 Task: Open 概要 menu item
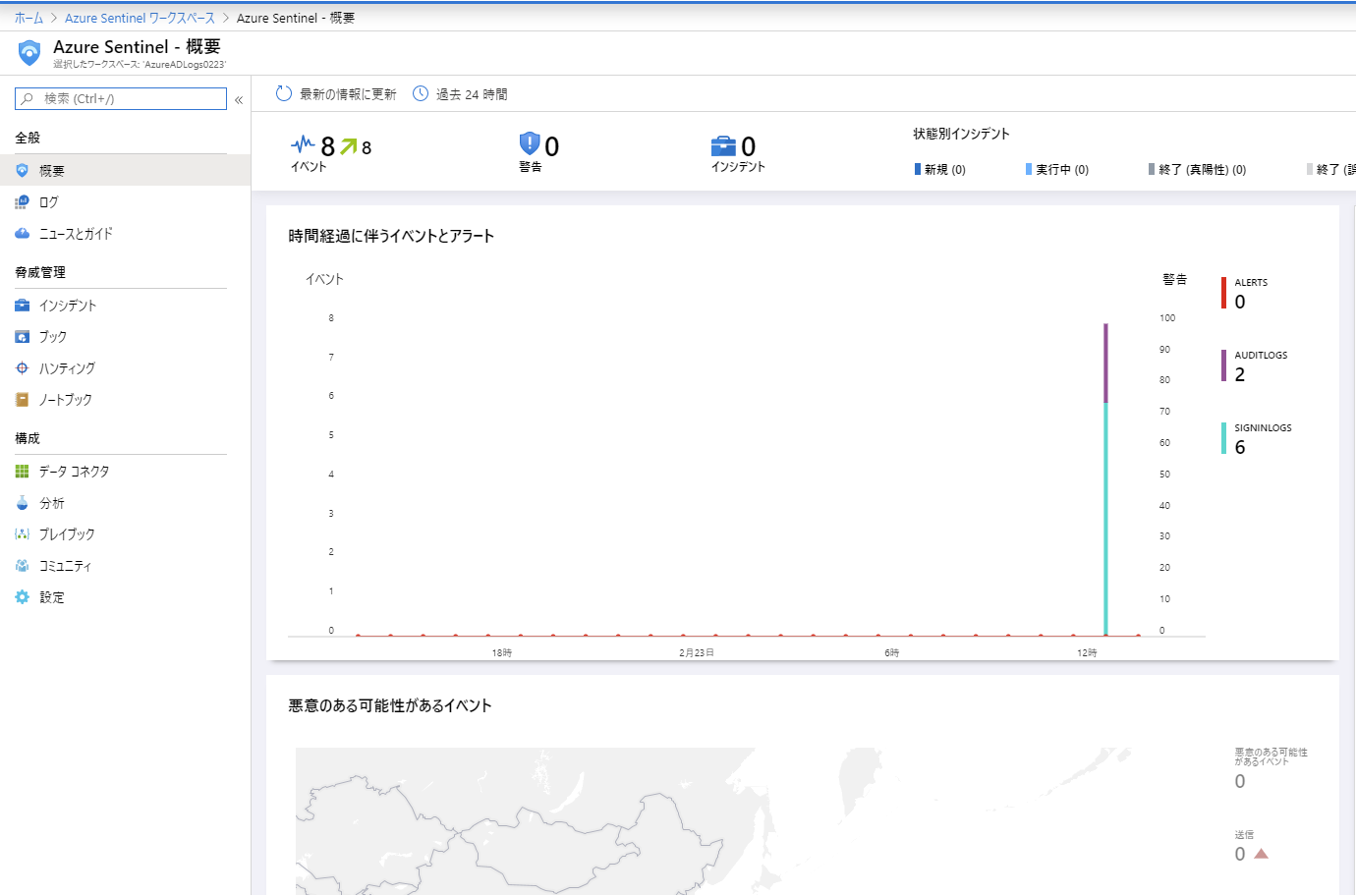[x=125, y=171]
